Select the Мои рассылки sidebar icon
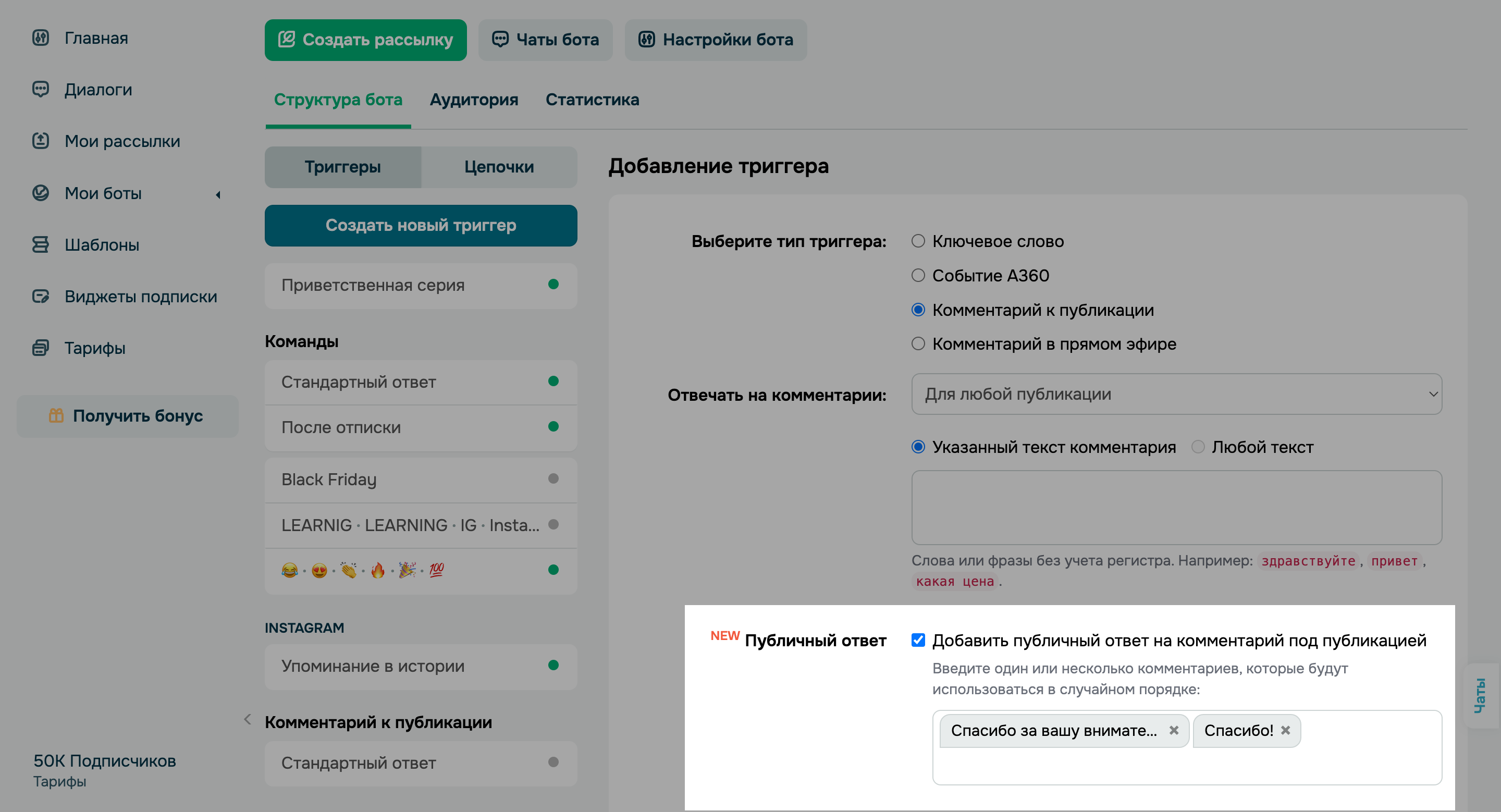Screen dimensions: 1501x812 click(x=40, y=141)
